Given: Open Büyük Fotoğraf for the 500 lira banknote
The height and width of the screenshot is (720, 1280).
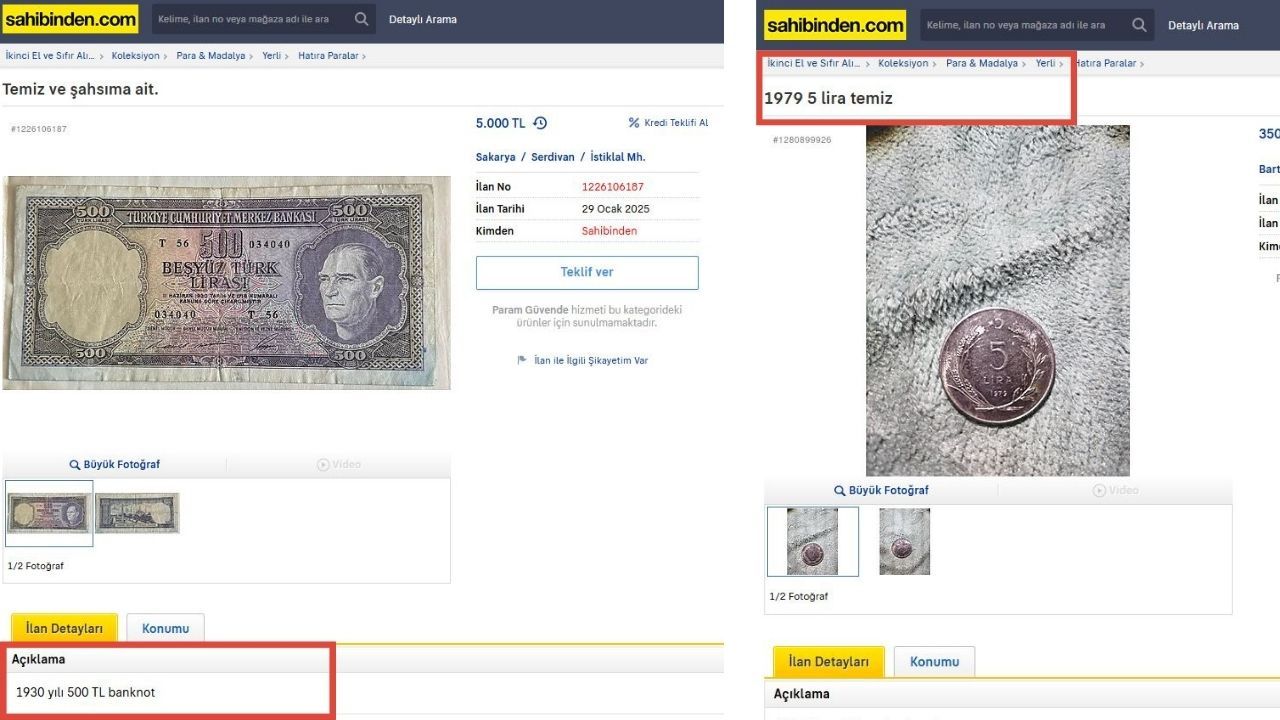Looking at the screenshot, I should [x=115, y=464].
